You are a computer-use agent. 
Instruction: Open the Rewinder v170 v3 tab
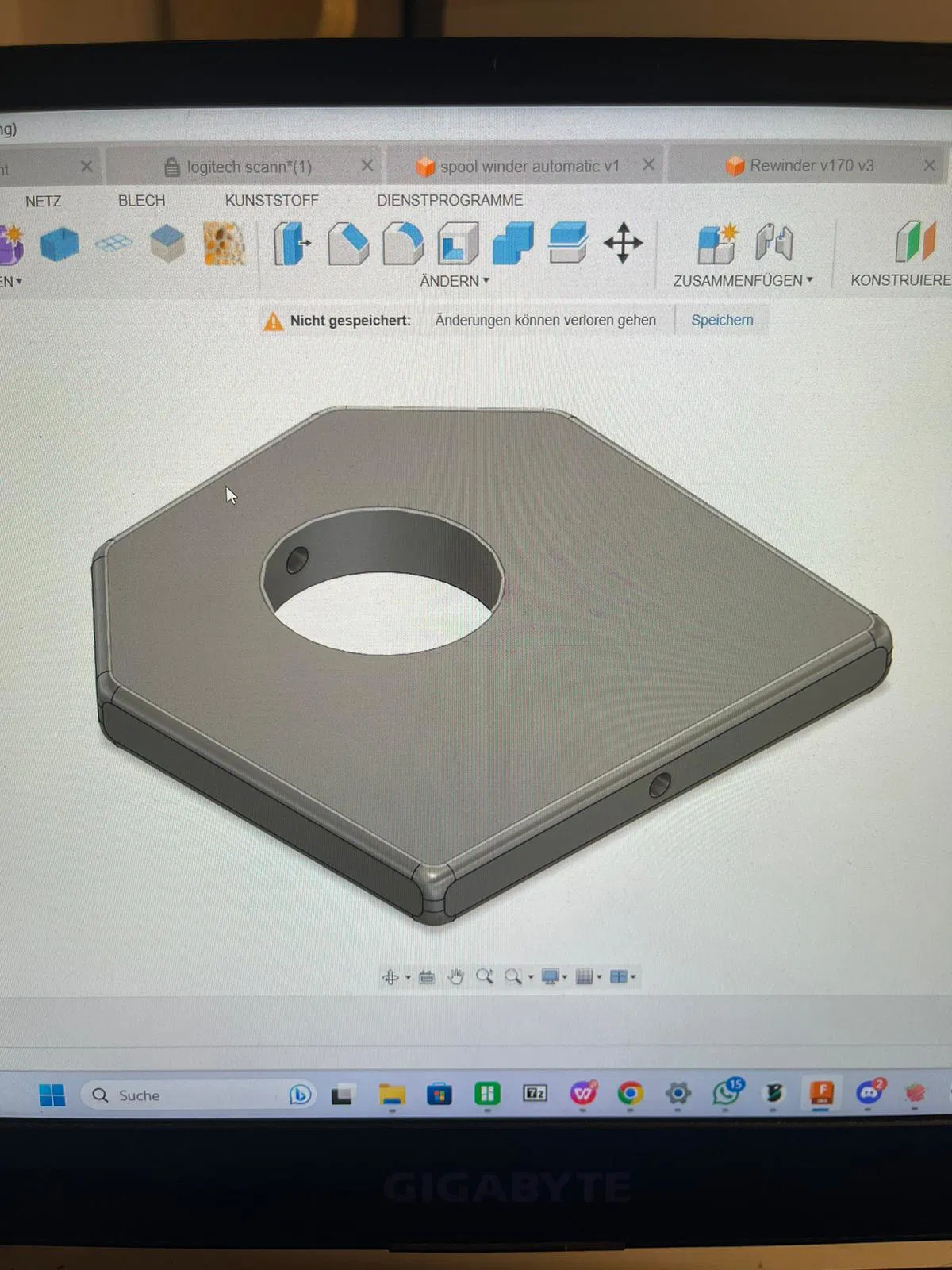808,165
